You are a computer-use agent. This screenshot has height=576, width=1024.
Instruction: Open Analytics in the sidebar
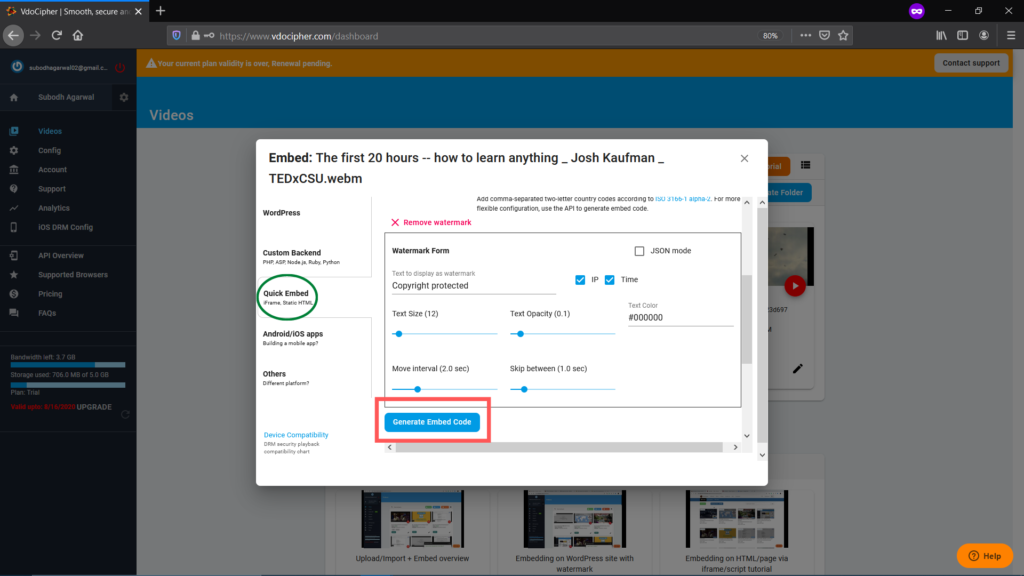coord(54,208)
